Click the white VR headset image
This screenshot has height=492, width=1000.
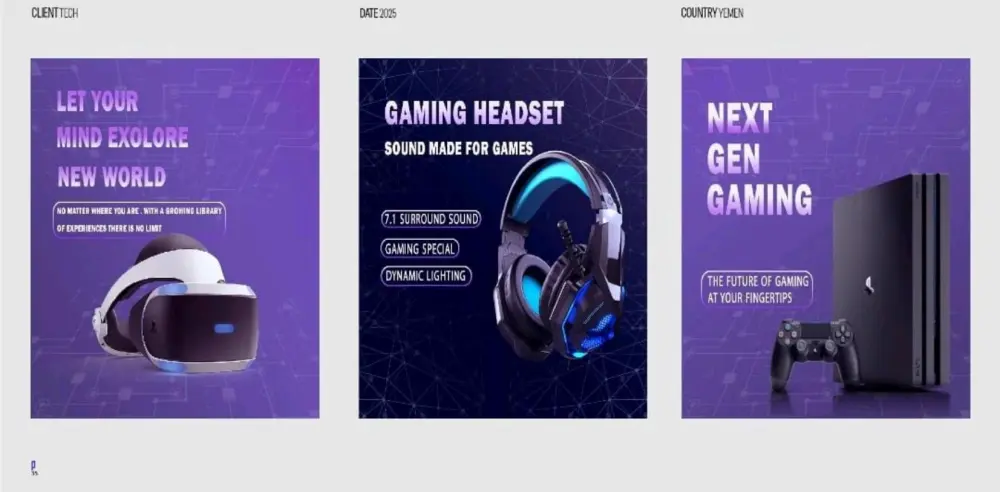(175, 304)
